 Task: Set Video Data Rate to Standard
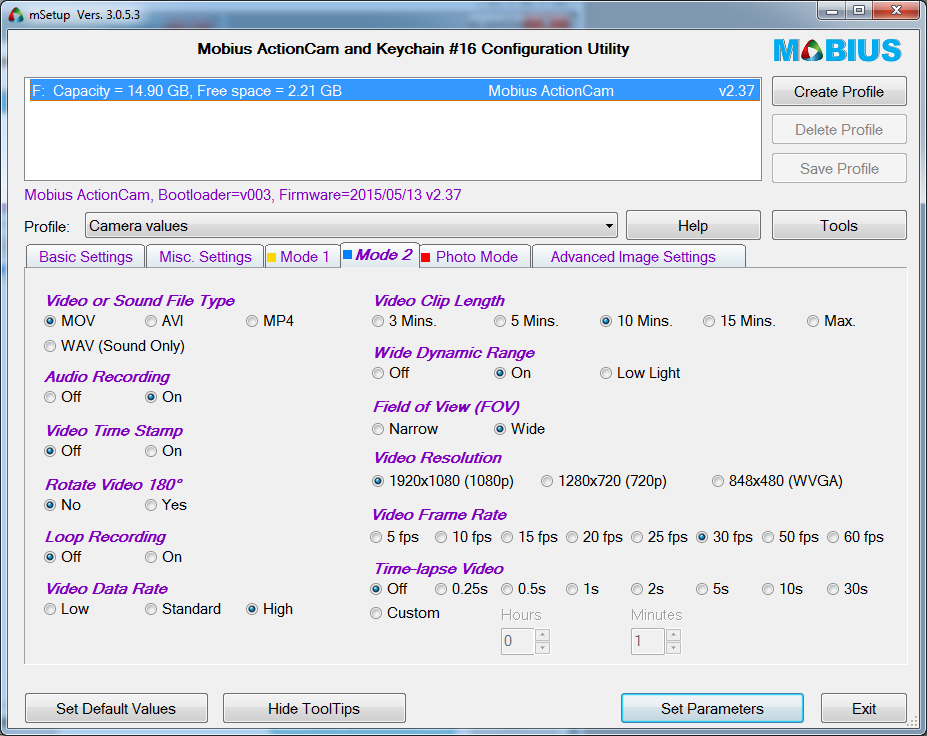coord(183,609)
